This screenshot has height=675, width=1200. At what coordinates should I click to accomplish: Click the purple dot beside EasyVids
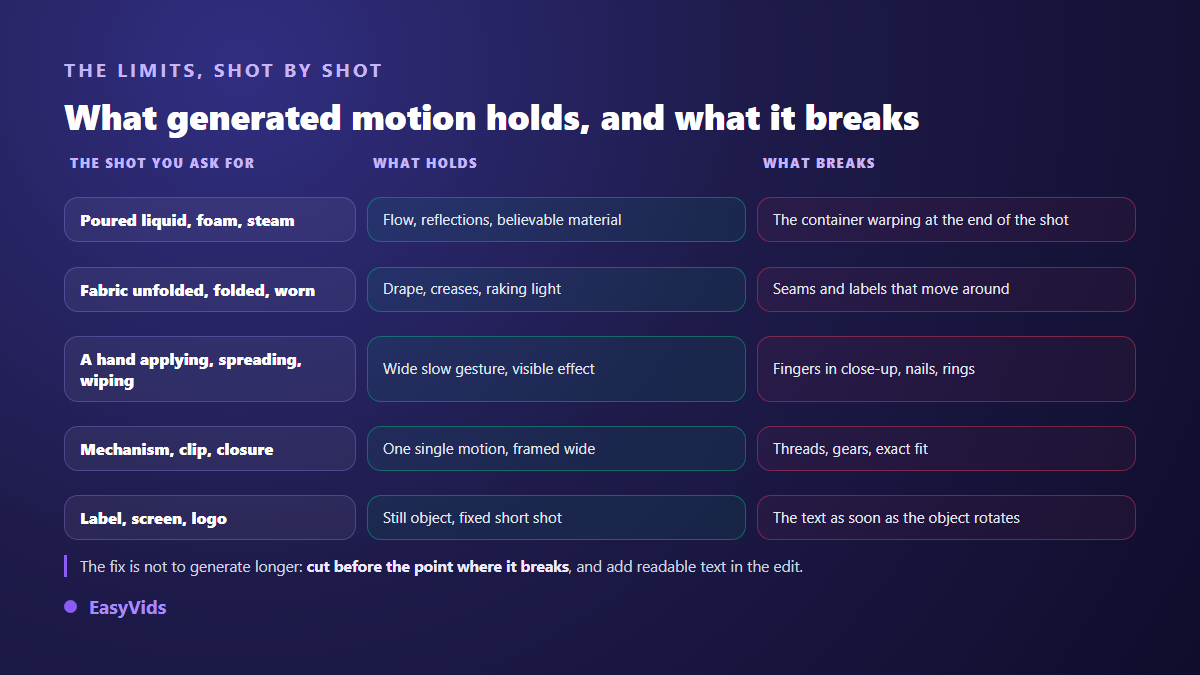coord(71,606)
